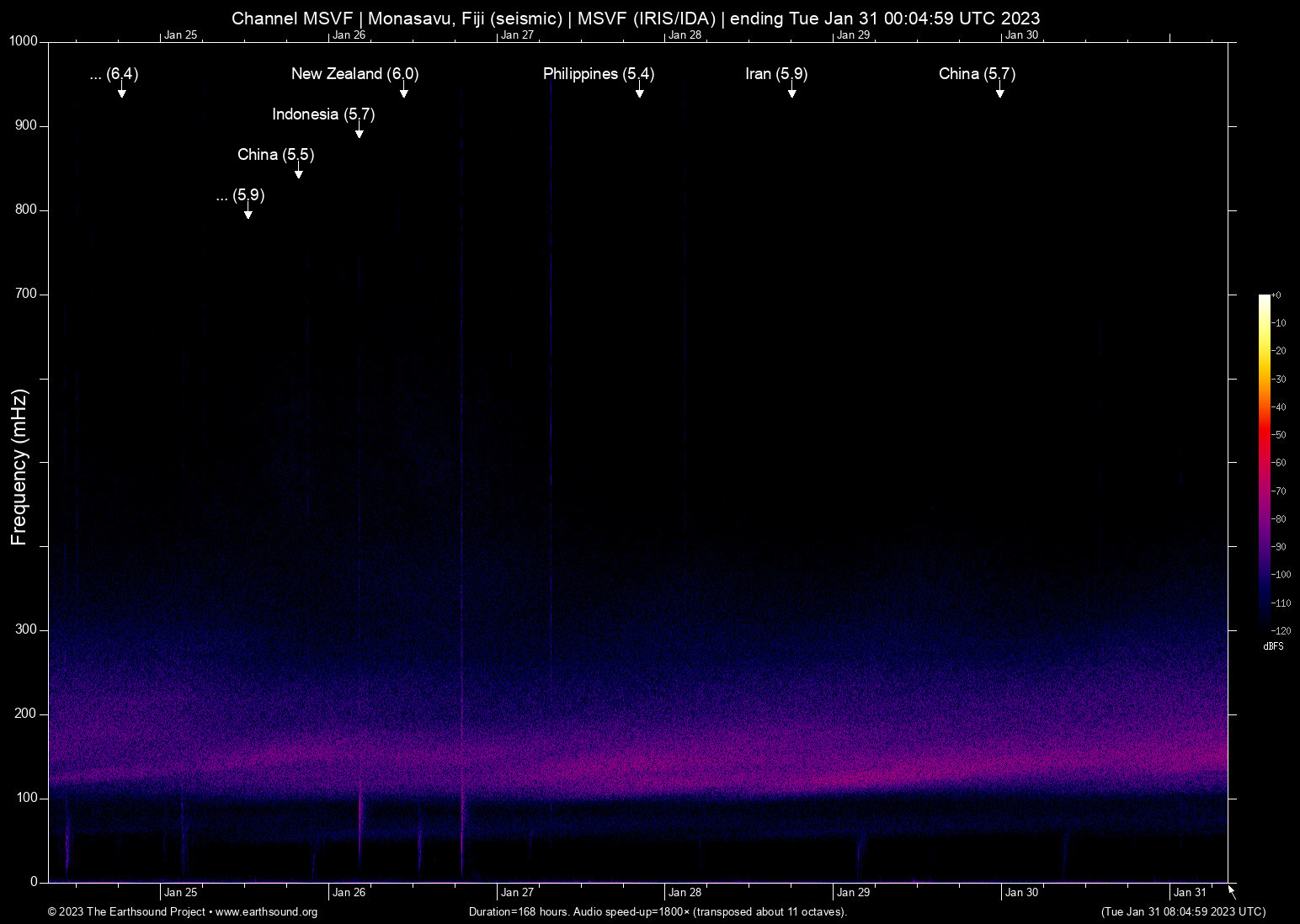Click the China (5.7) event arrow
The width and height of the screenshot is (1300, 924).
(999, 89)
